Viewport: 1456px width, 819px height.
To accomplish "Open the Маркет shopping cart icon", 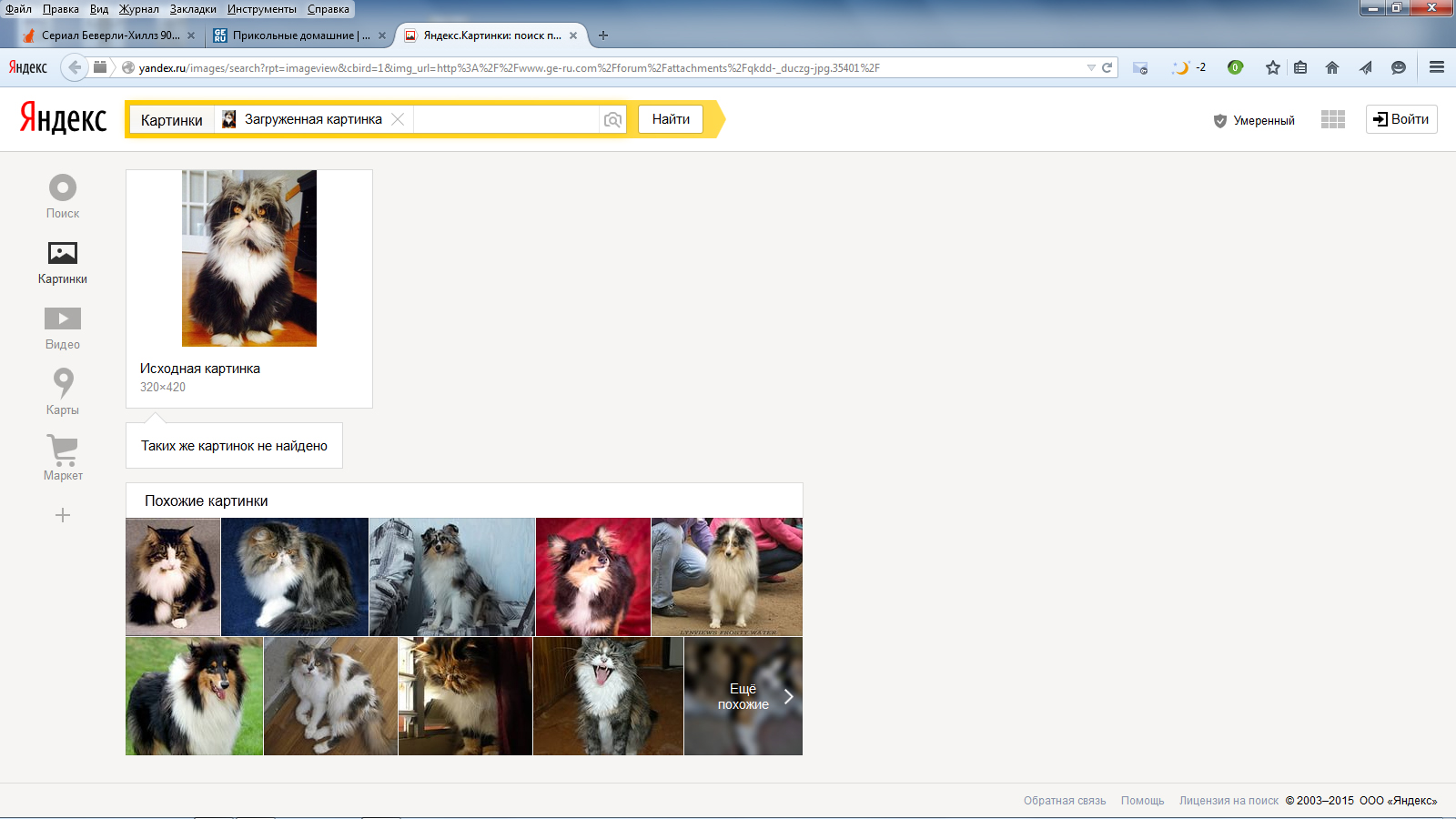I will point(63,450).
